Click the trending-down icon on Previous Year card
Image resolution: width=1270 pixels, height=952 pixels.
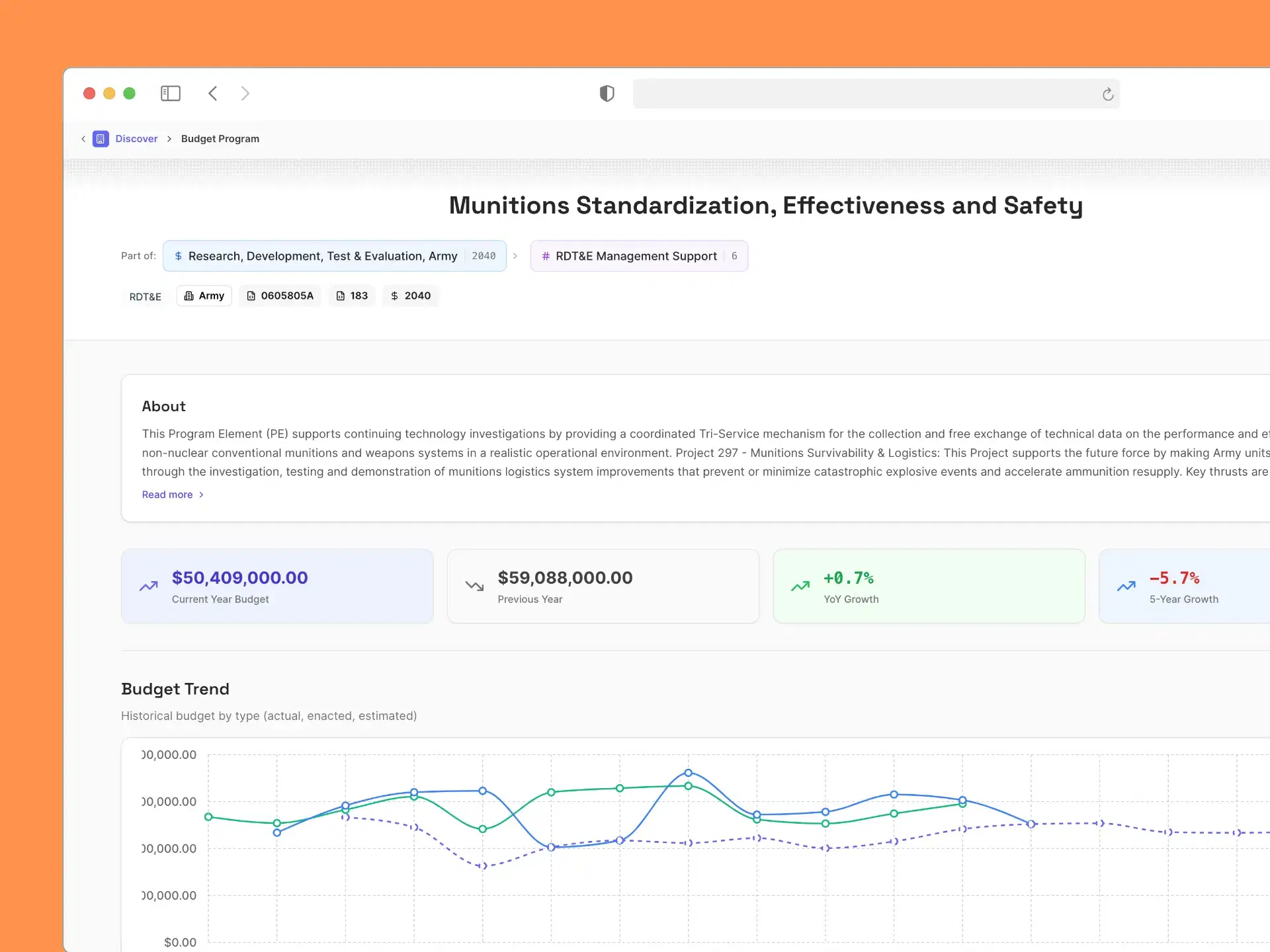(x=474, y=586)
